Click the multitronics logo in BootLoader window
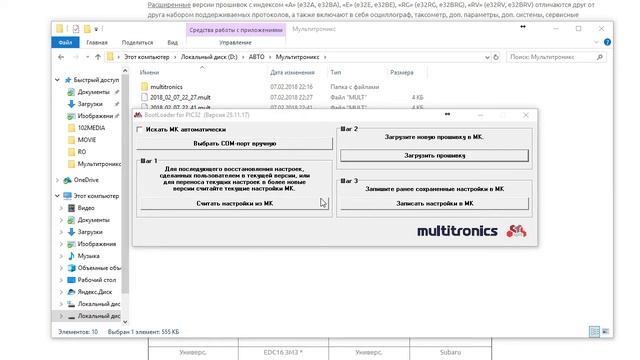The width and height of the screenshot is (640, 360). point(471,231)
